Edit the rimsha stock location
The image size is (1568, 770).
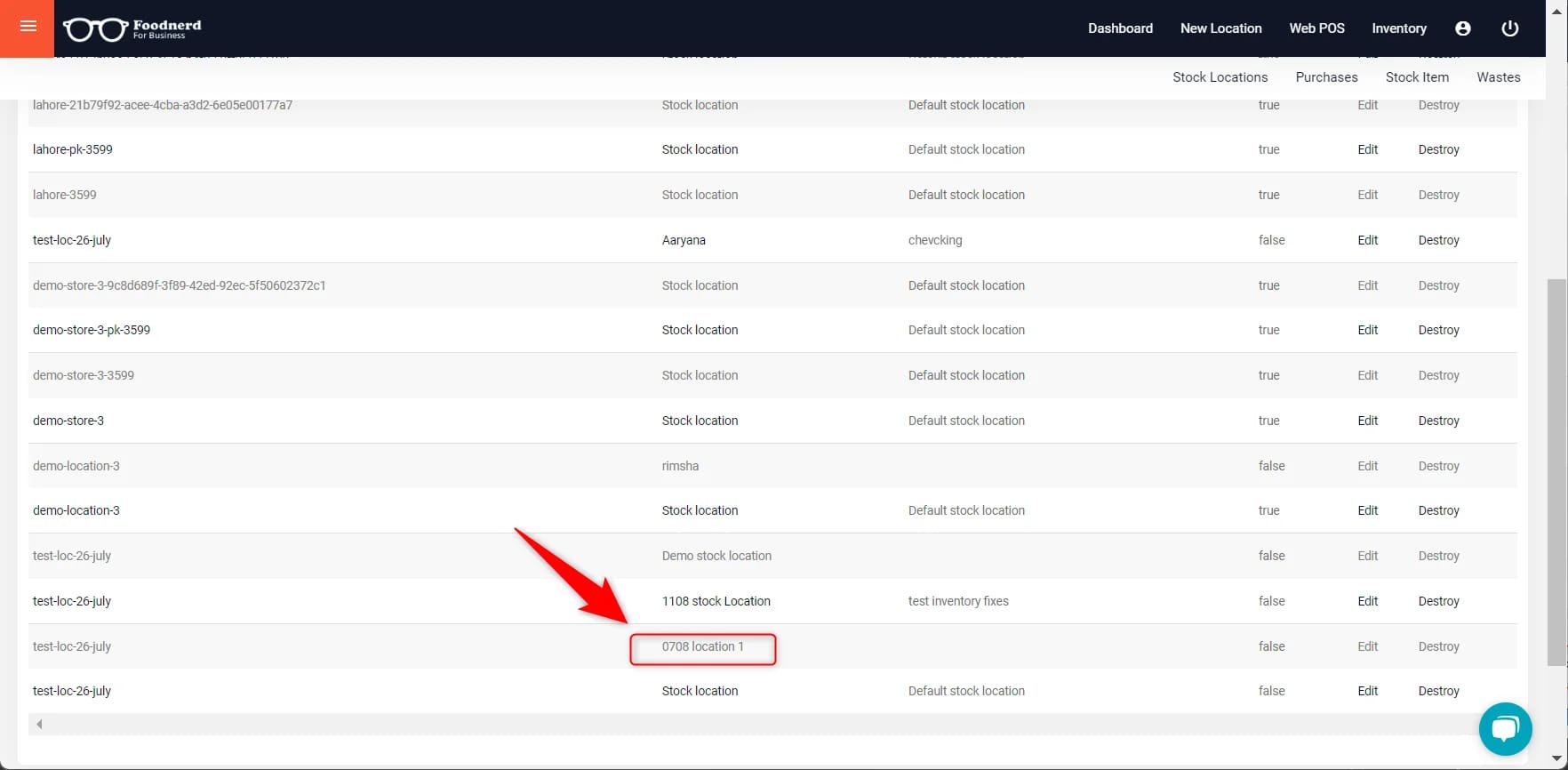(x=1367, y=466)
